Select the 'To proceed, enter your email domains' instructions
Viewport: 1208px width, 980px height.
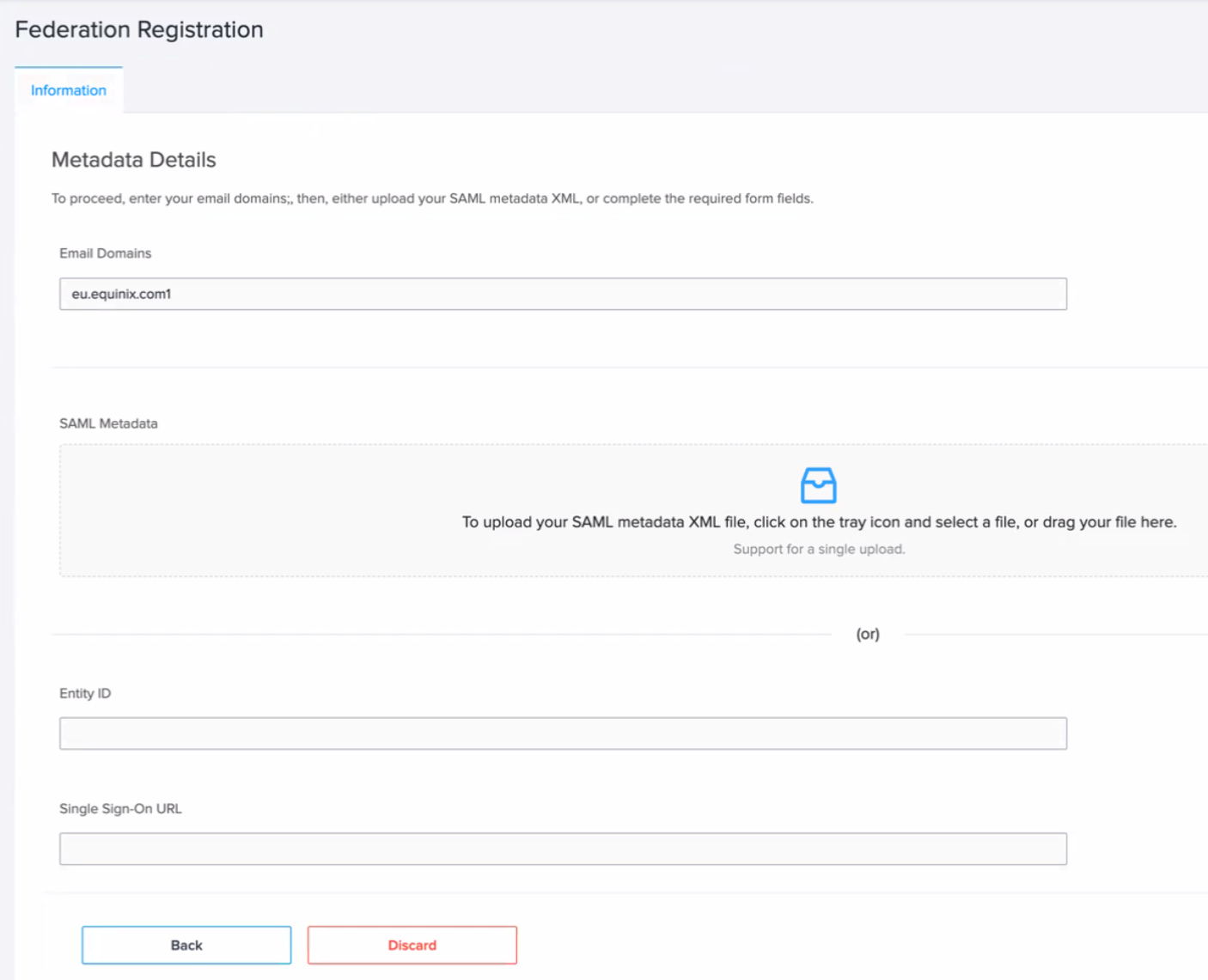432,198
